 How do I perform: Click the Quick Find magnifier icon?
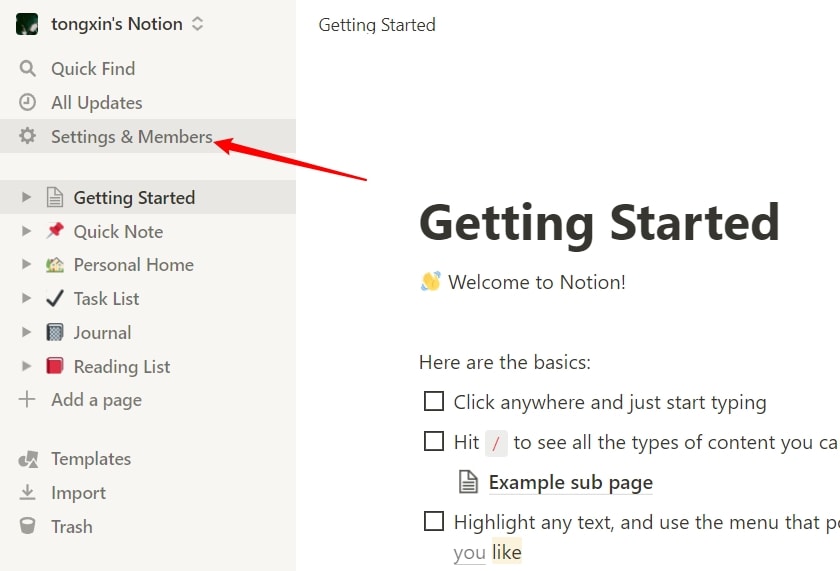pos(27,69)
